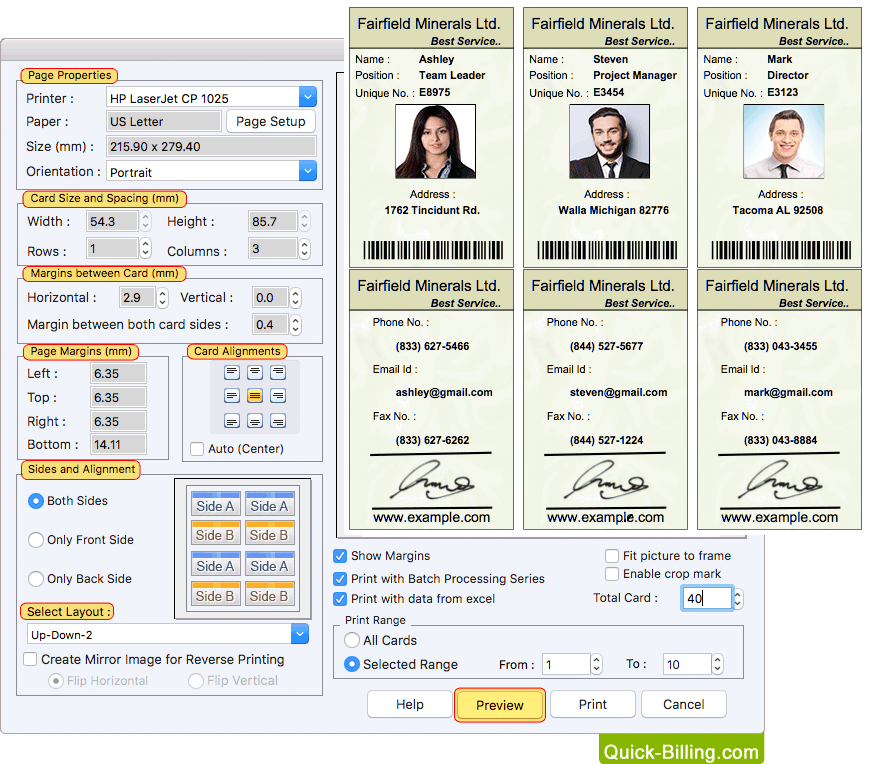The image size is (870, 764).
Task: Select Both Sides radio option
Action: tap(36, 501)
